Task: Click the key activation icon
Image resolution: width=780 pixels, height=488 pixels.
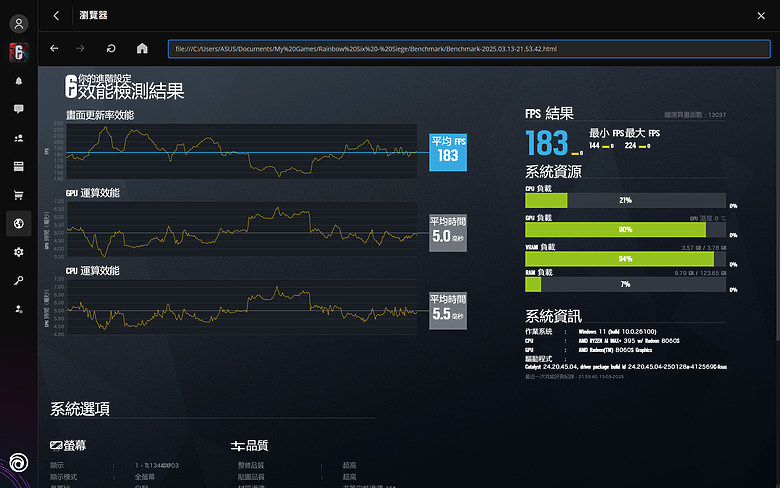Action: [18, 281]
